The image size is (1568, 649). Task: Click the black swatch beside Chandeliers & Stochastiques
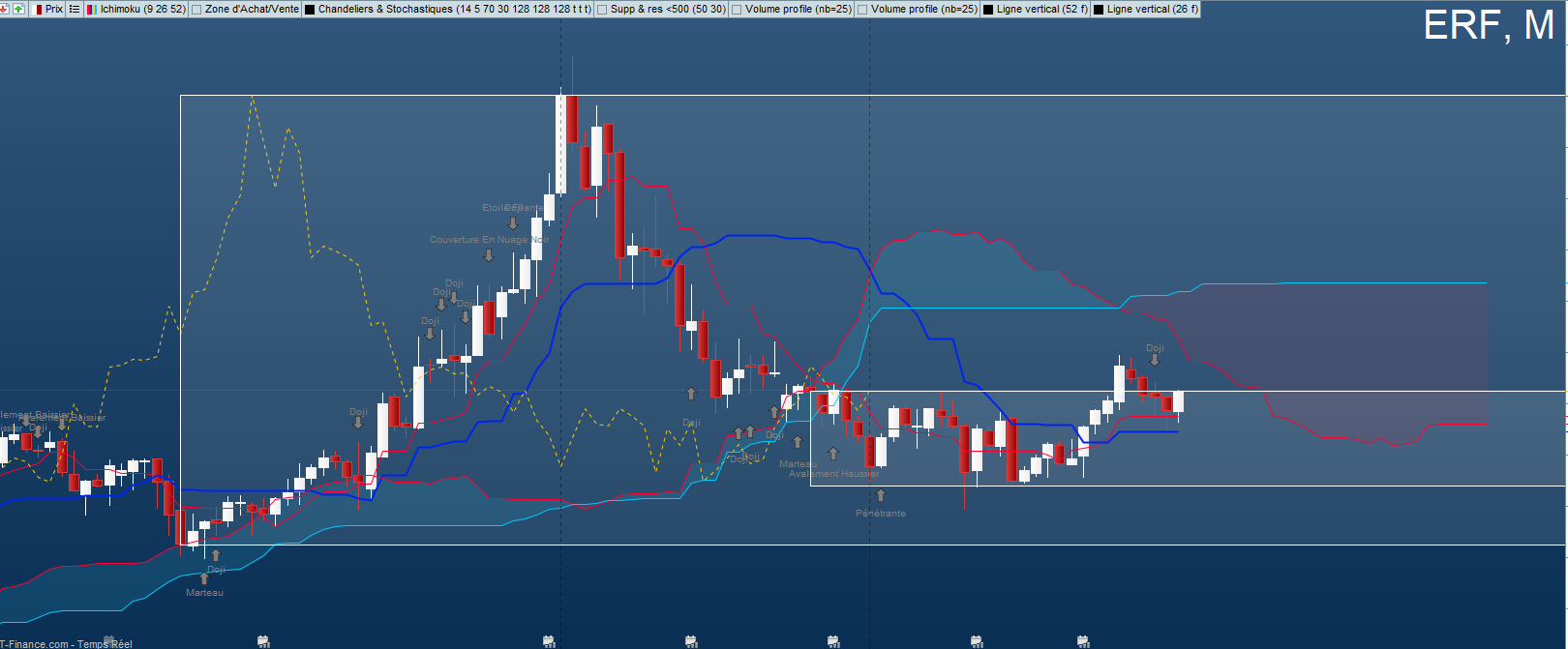[310, 10]
